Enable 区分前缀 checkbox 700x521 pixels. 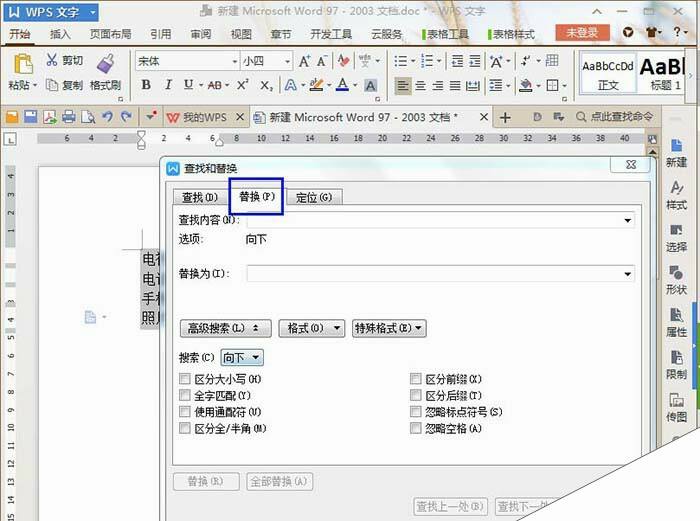pyautogui.click(x=415, y=379)
